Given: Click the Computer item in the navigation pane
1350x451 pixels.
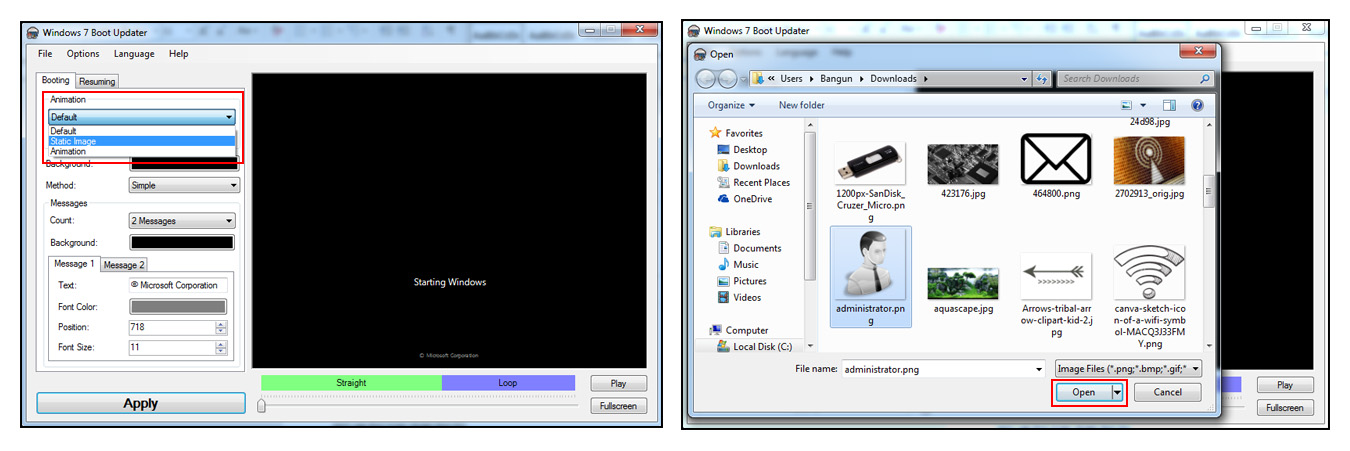Looking at the screenshot, I should [746, 330].
